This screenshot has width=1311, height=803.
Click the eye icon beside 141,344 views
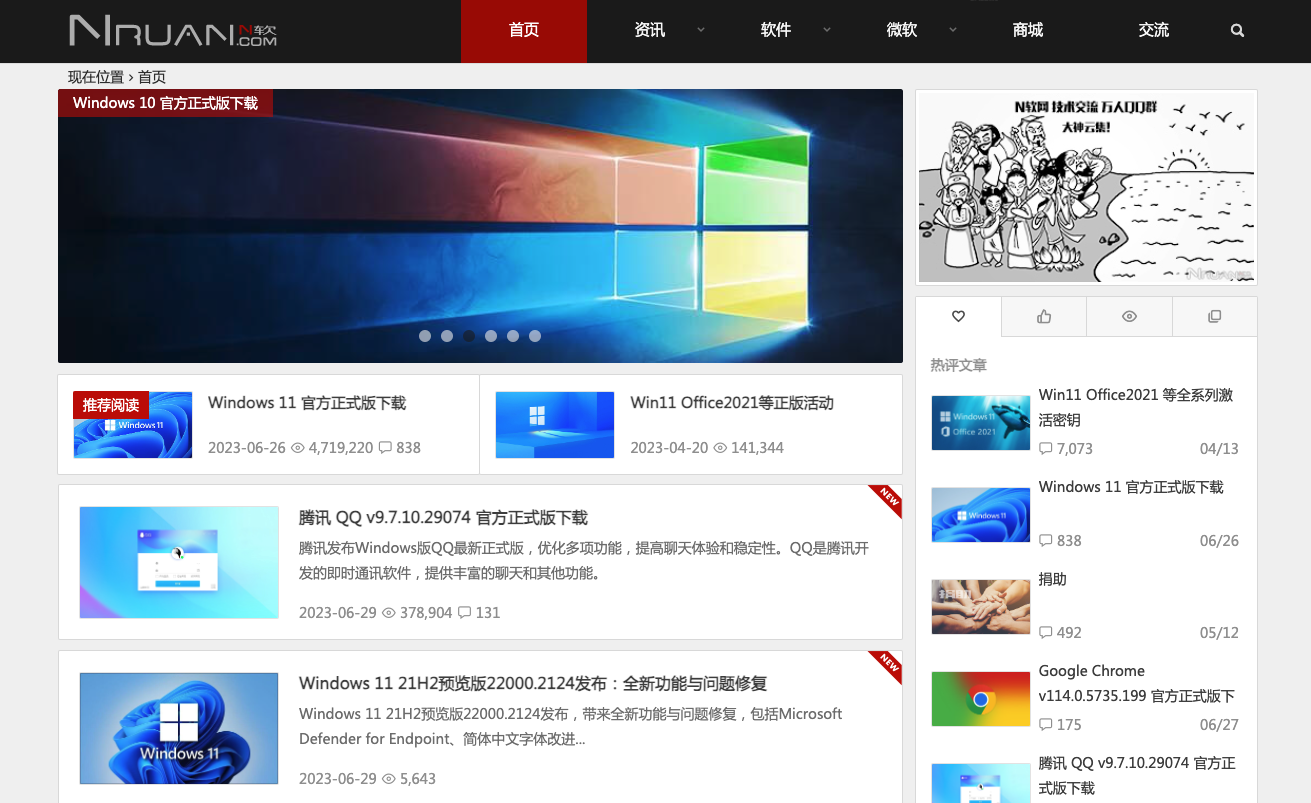pos(719,448)
